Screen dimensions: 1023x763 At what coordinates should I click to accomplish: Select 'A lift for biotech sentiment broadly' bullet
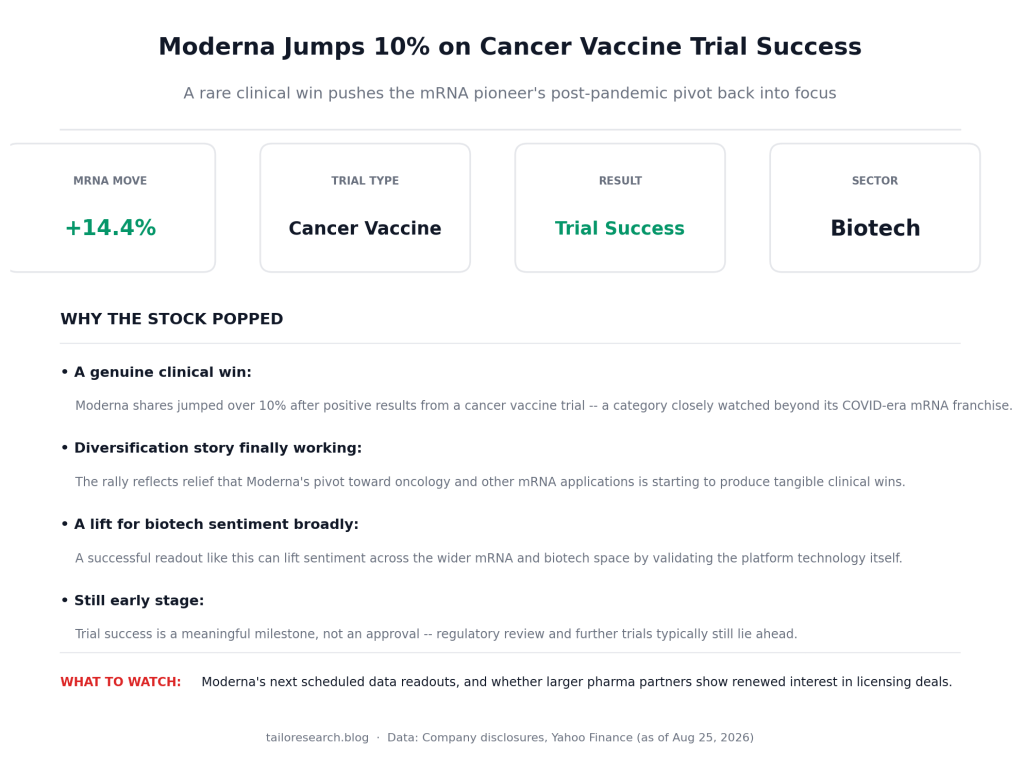coord(209,524)
